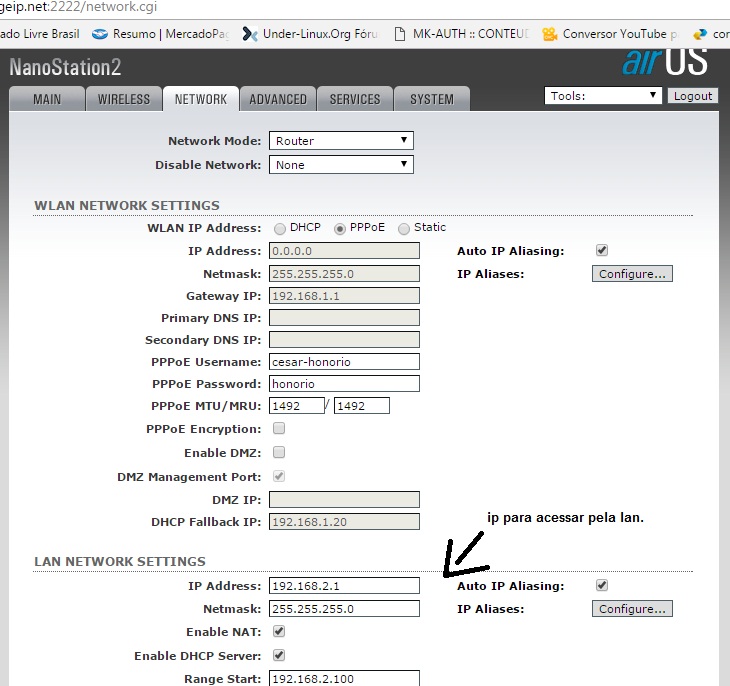This screenshot has height=686, width=730.
Task: Open the MK-AUTH bookmark page icon
Action: pyautogui.click(x=399, y=34)
